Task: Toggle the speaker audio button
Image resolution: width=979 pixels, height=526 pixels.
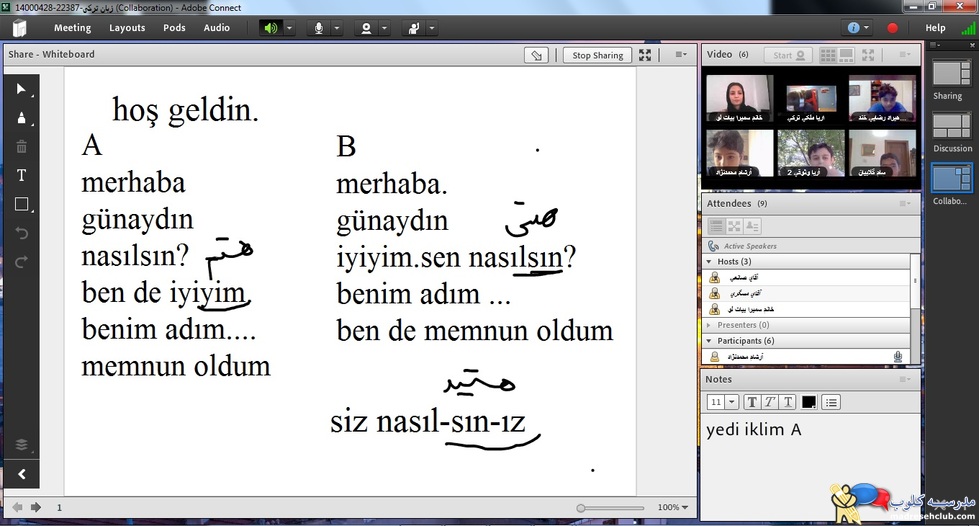Action: [270, 28]
